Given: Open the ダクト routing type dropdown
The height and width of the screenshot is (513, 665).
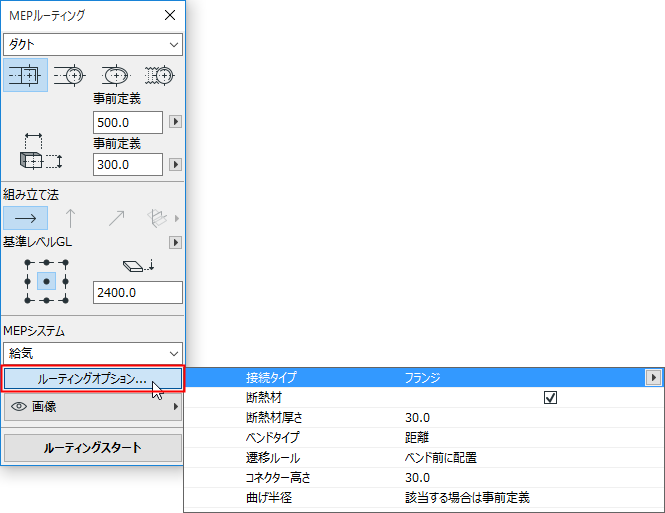Looking at the screenshot, I should 93,45.
